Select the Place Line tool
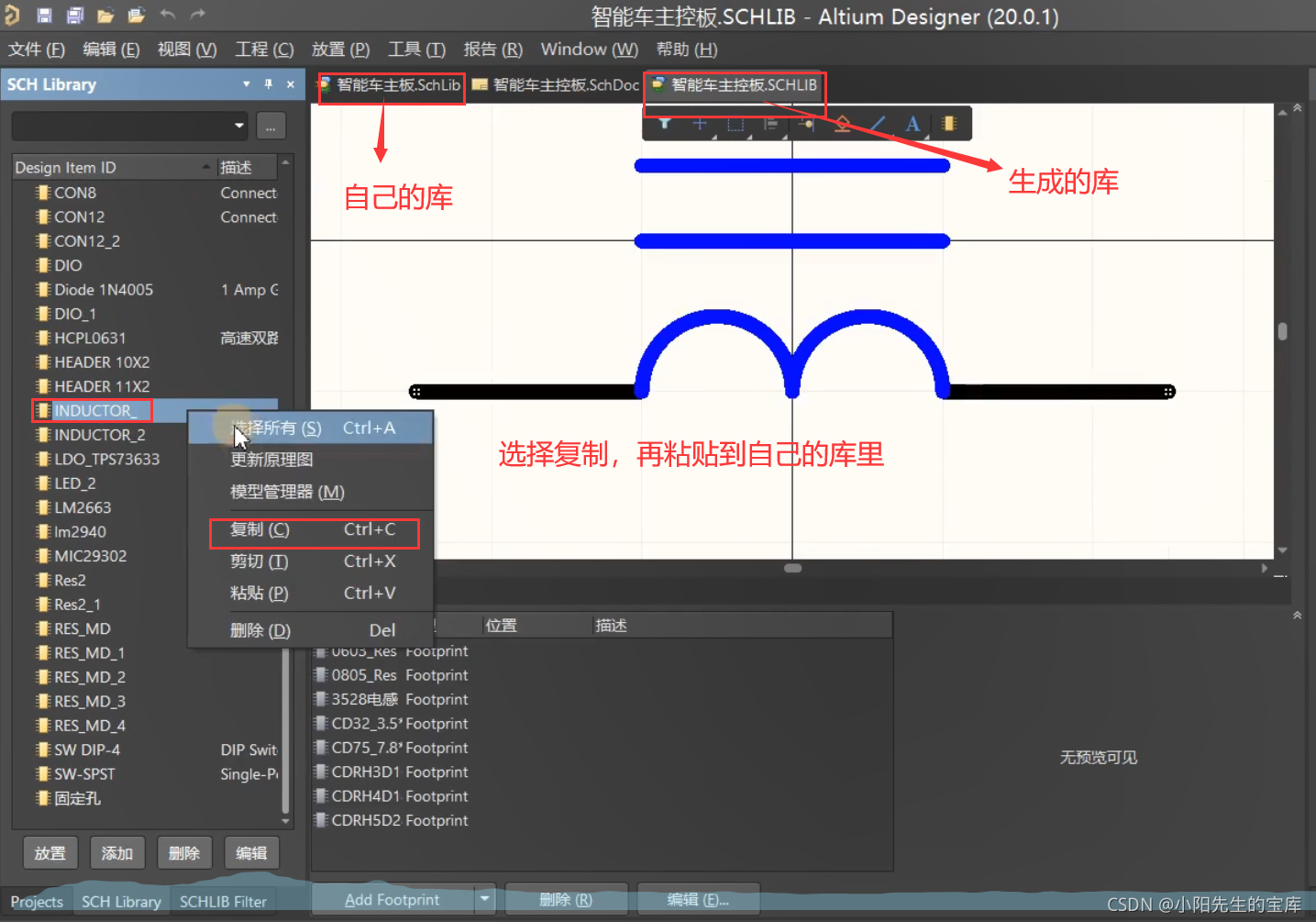 tap(878, 124)
